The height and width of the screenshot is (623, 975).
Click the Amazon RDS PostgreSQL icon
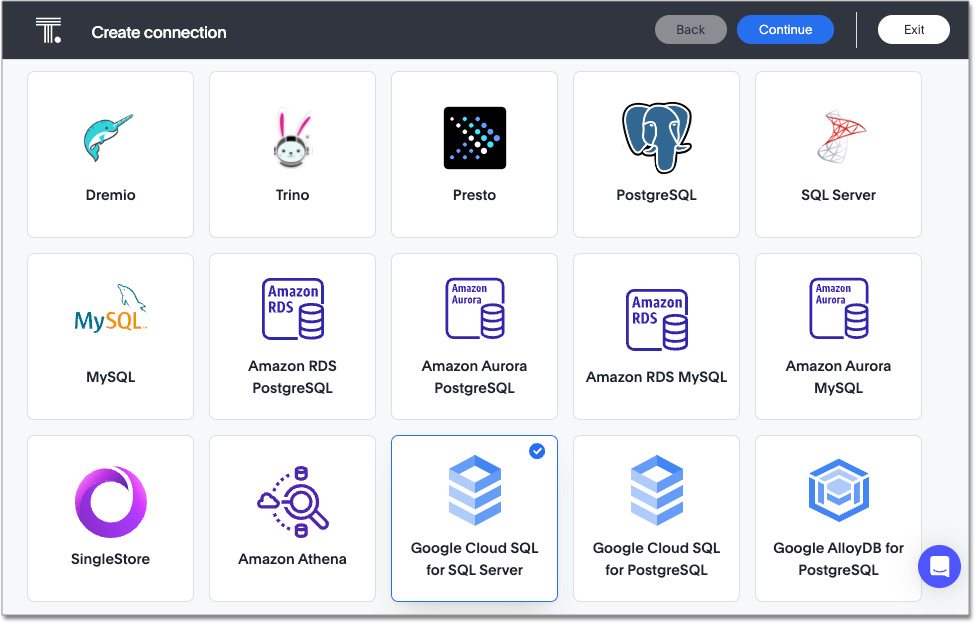(292, 308)
